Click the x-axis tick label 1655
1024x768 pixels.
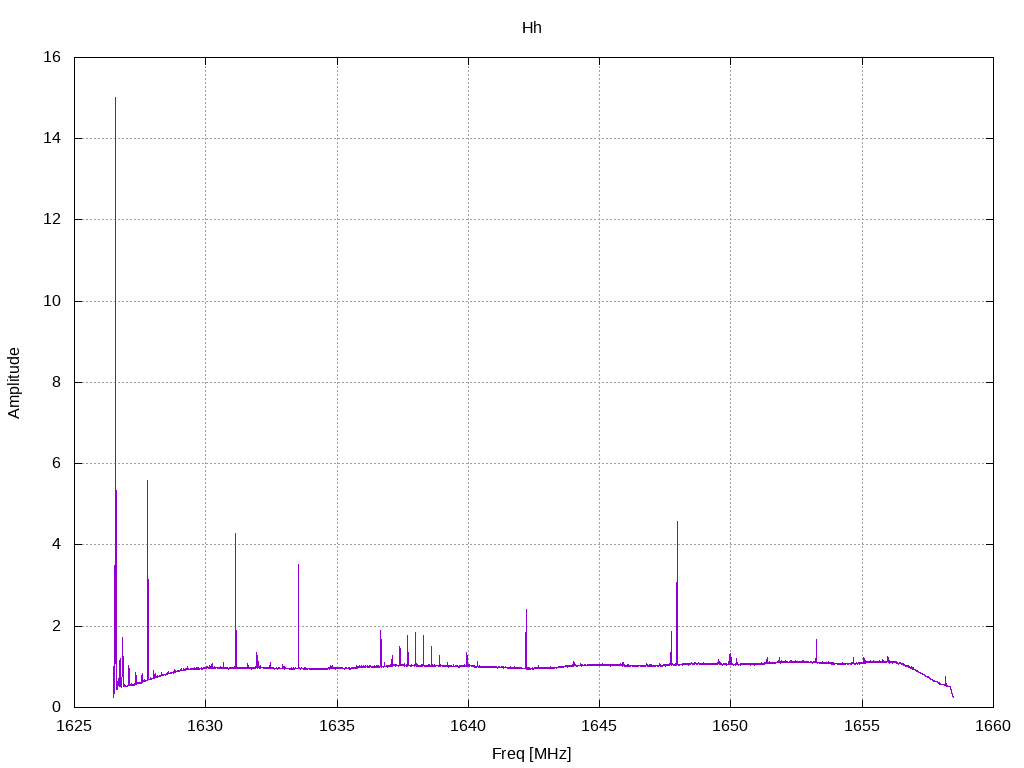pyautogui.click(x=862, y=726)
